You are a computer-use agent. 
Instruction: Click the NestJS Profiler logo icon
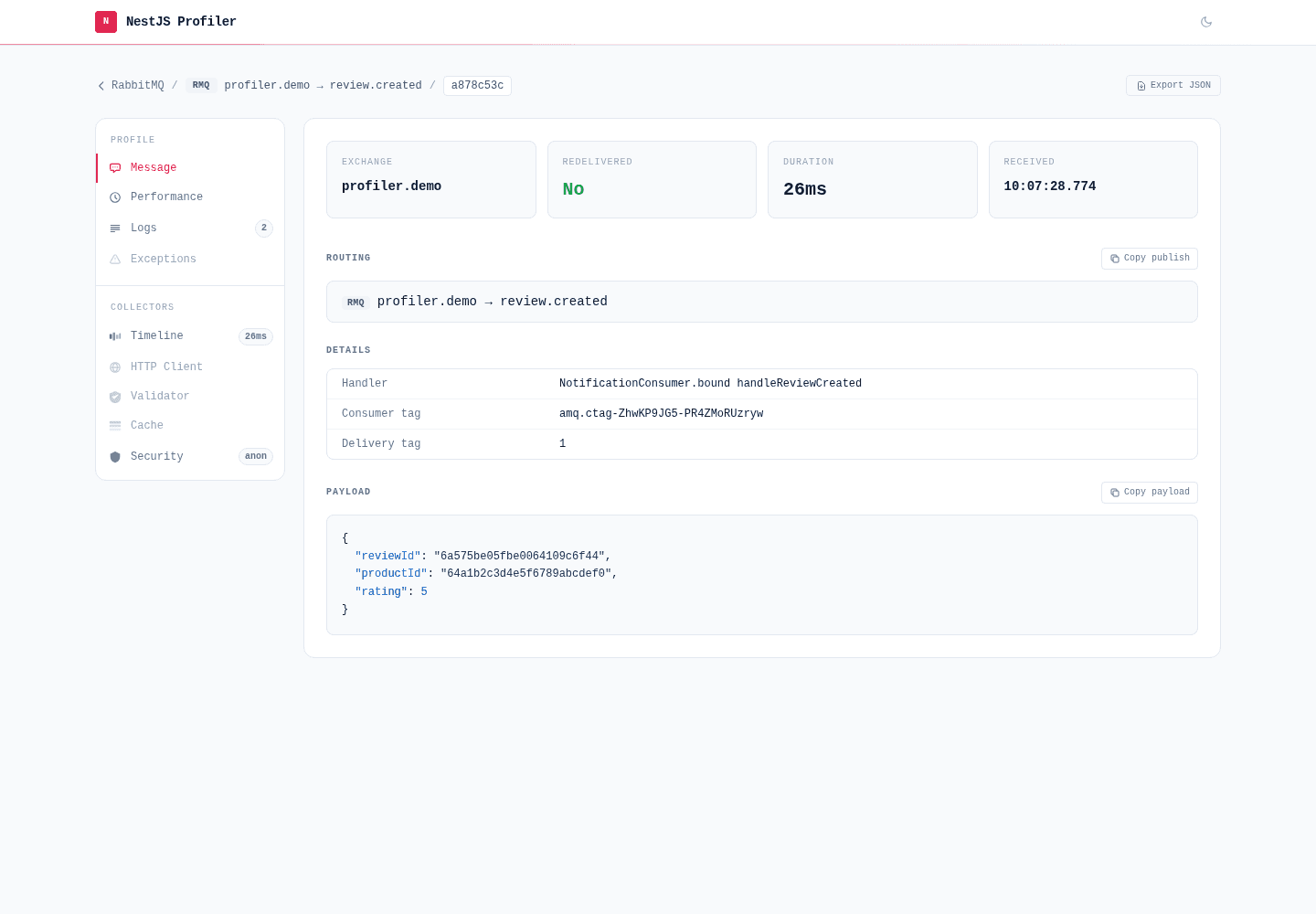tap(106, 22)
